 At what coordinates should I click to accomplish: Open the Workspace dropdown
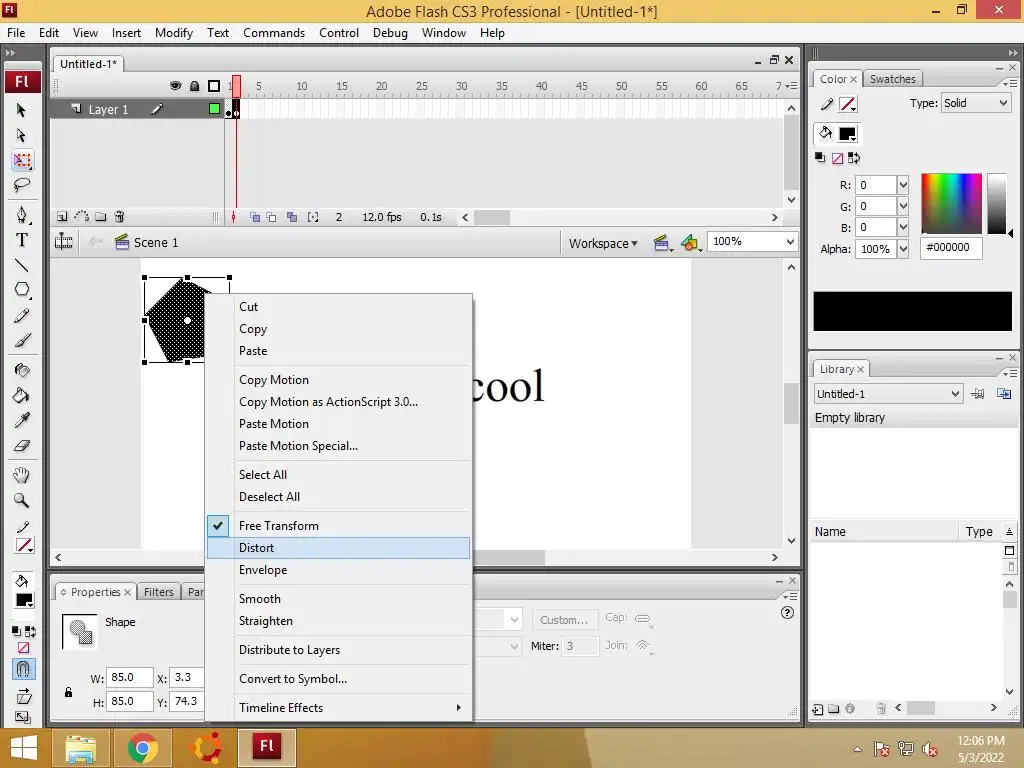(603, 244)
